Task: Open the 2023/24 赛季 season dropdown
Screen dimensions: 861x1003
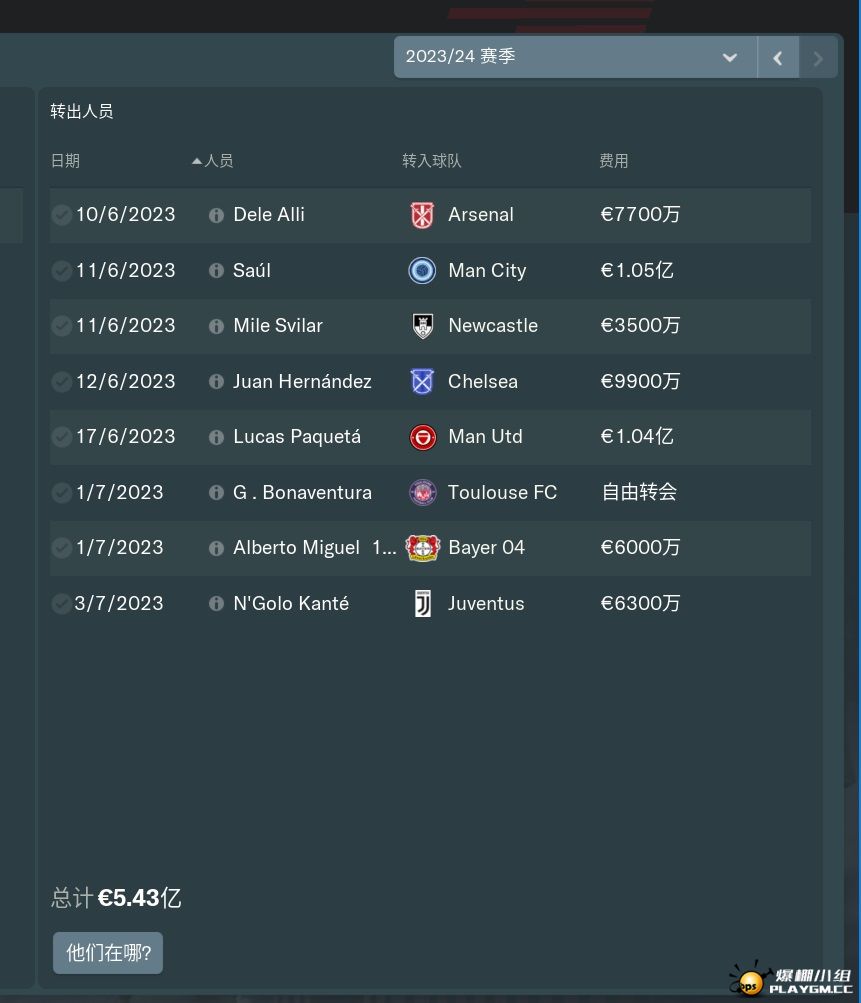Action: click(x=575, y=57)
